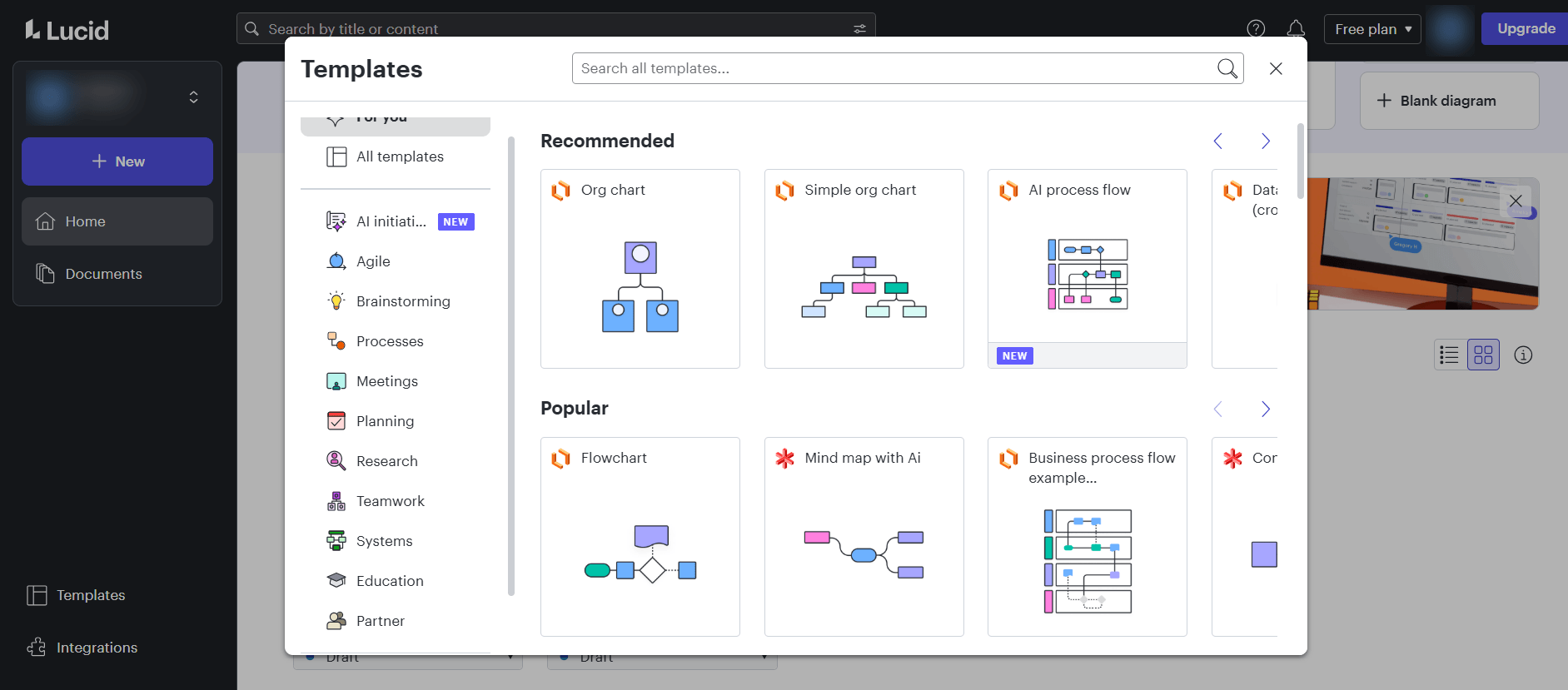The image size is (1568, 690).
Task: Open the Simple org chart template
Action: tap(864, 269)
